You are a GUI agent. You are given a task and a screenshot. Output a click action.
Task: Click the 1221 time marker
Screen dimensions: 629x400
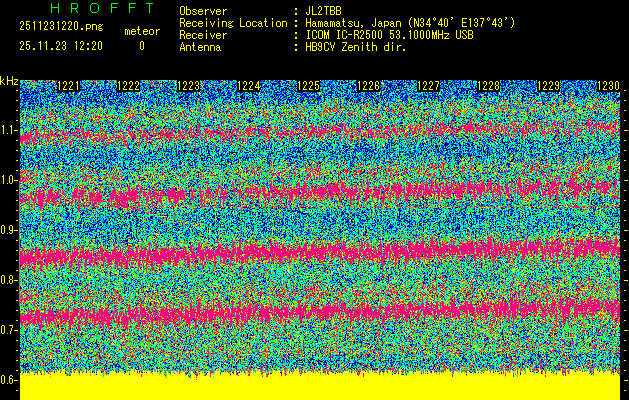point(68,86)
